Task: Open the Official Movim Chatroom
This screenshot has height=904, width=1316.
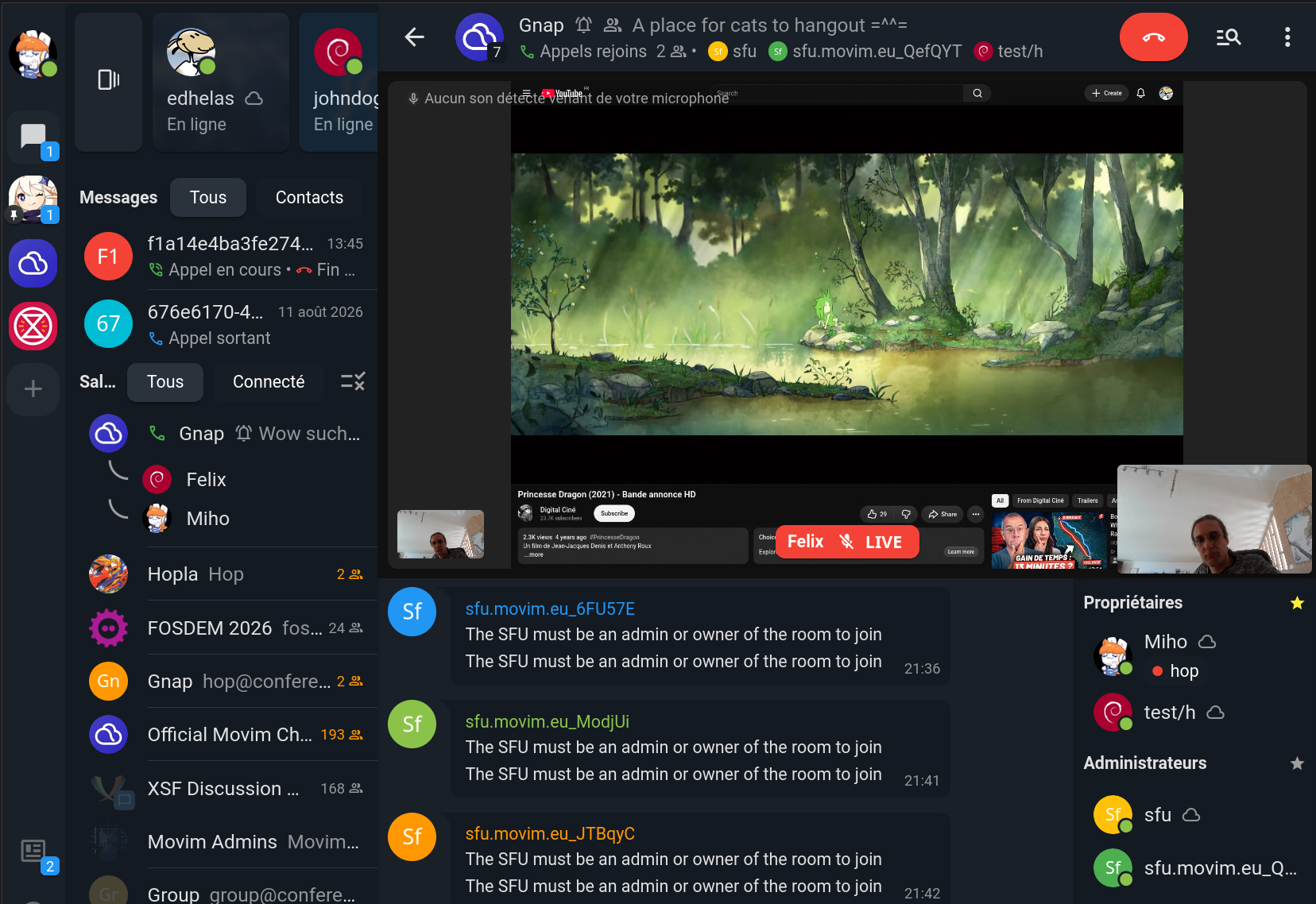Action: click(x=230, y=735)
